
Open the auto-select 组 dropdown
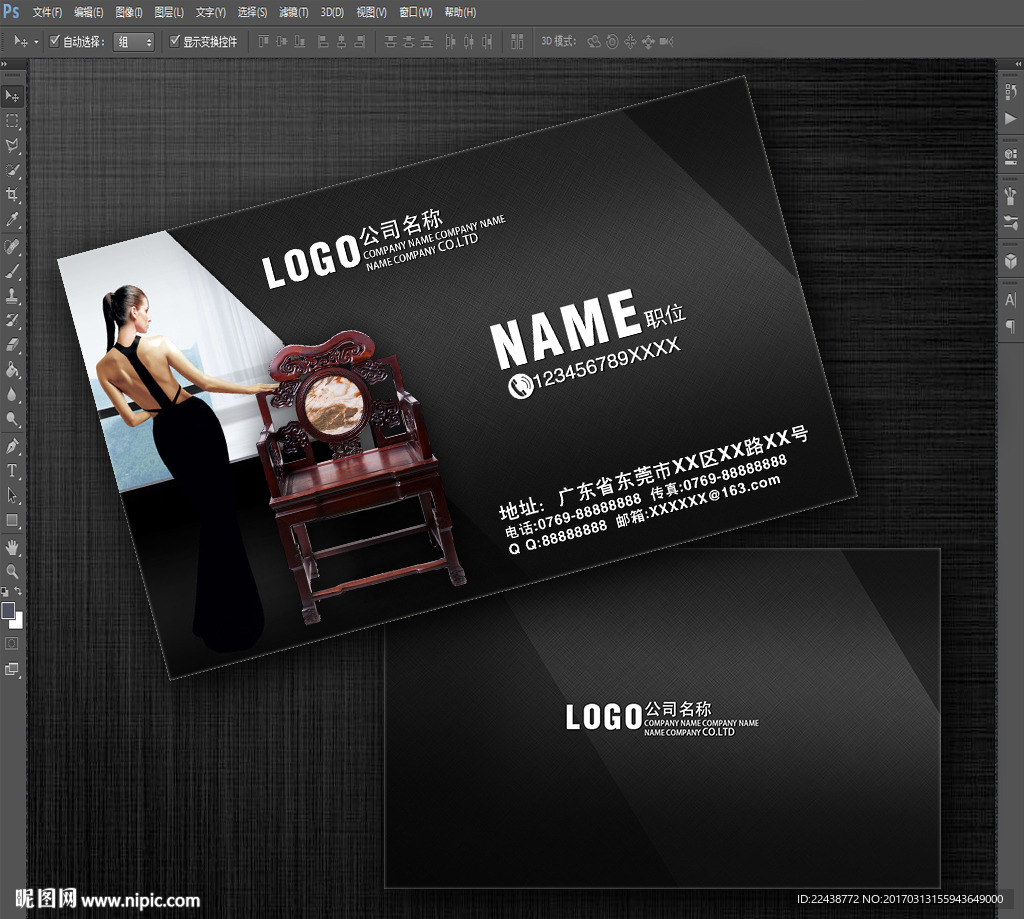(x=134, y=42)
